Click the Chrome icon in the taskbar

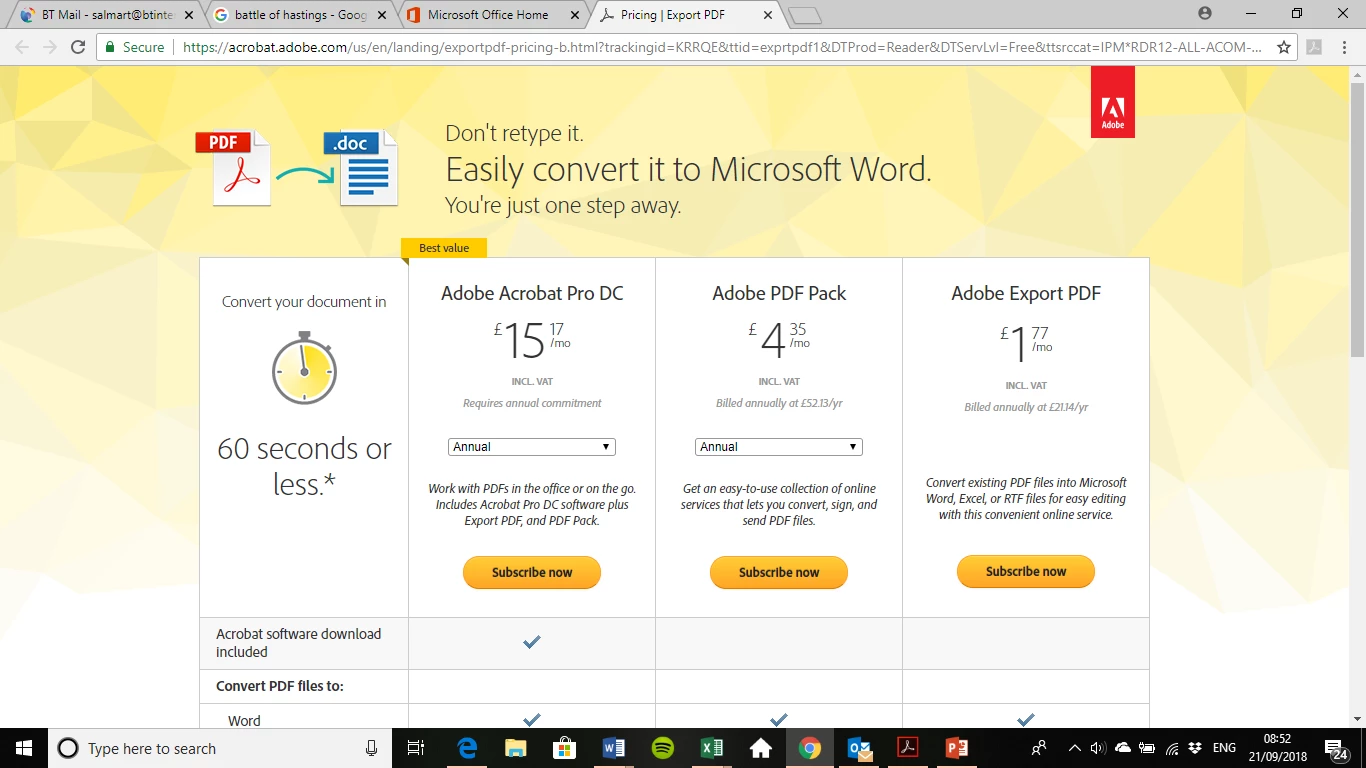809,748
